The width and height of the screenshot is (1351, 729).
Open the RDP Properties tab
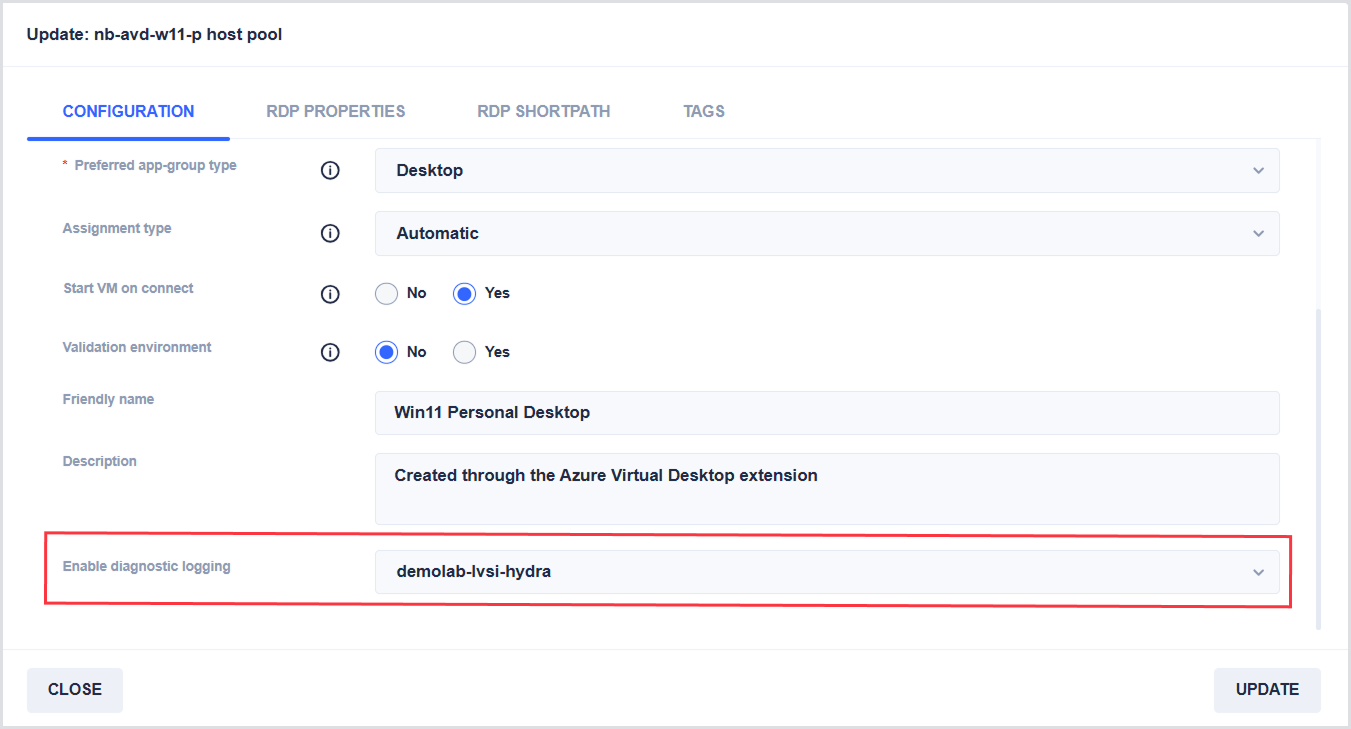click(336, 111)
